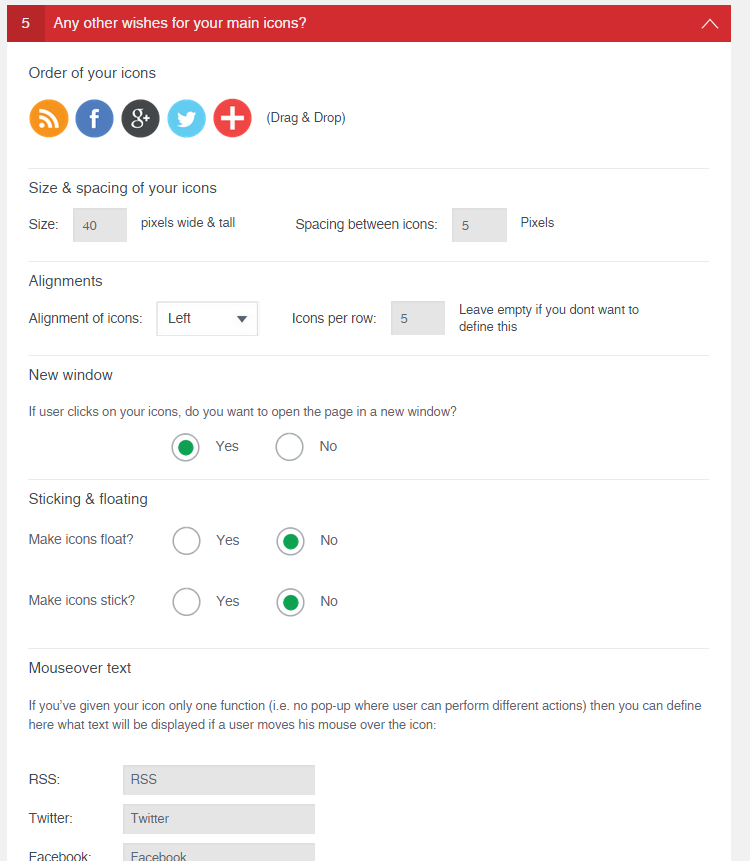Choose "Yes" for make icons stick
750x861 pixels.
186,601
